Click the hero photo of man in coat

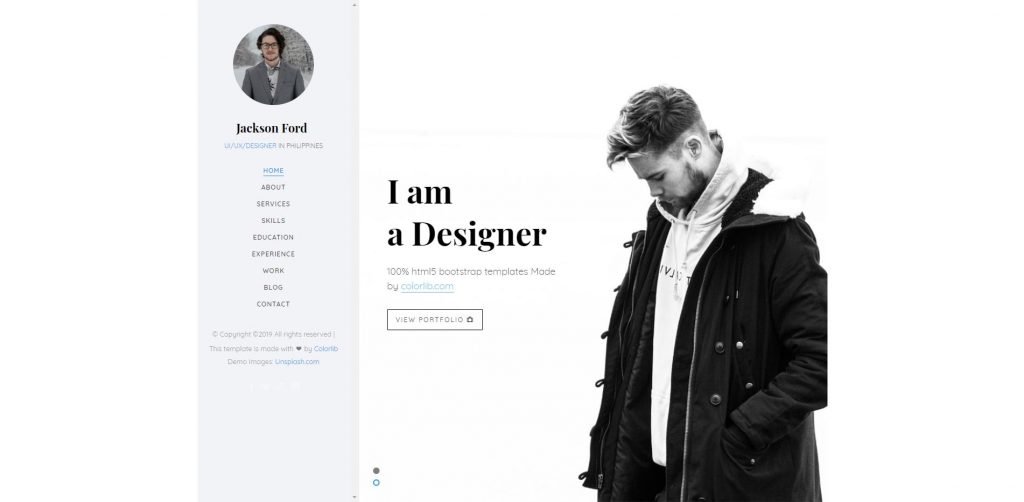click(703, 294)
